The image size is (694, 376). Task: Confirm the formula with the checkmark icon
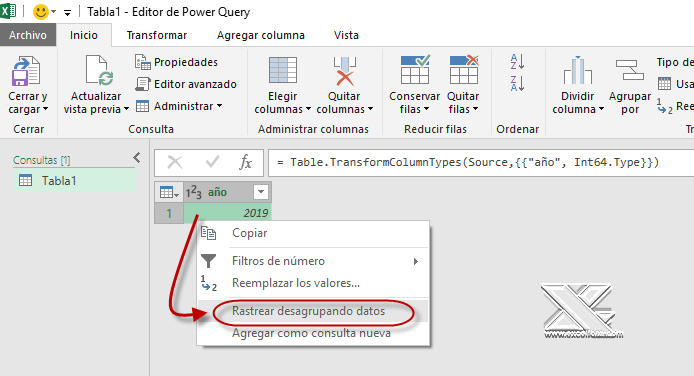[x=212, y=162]
